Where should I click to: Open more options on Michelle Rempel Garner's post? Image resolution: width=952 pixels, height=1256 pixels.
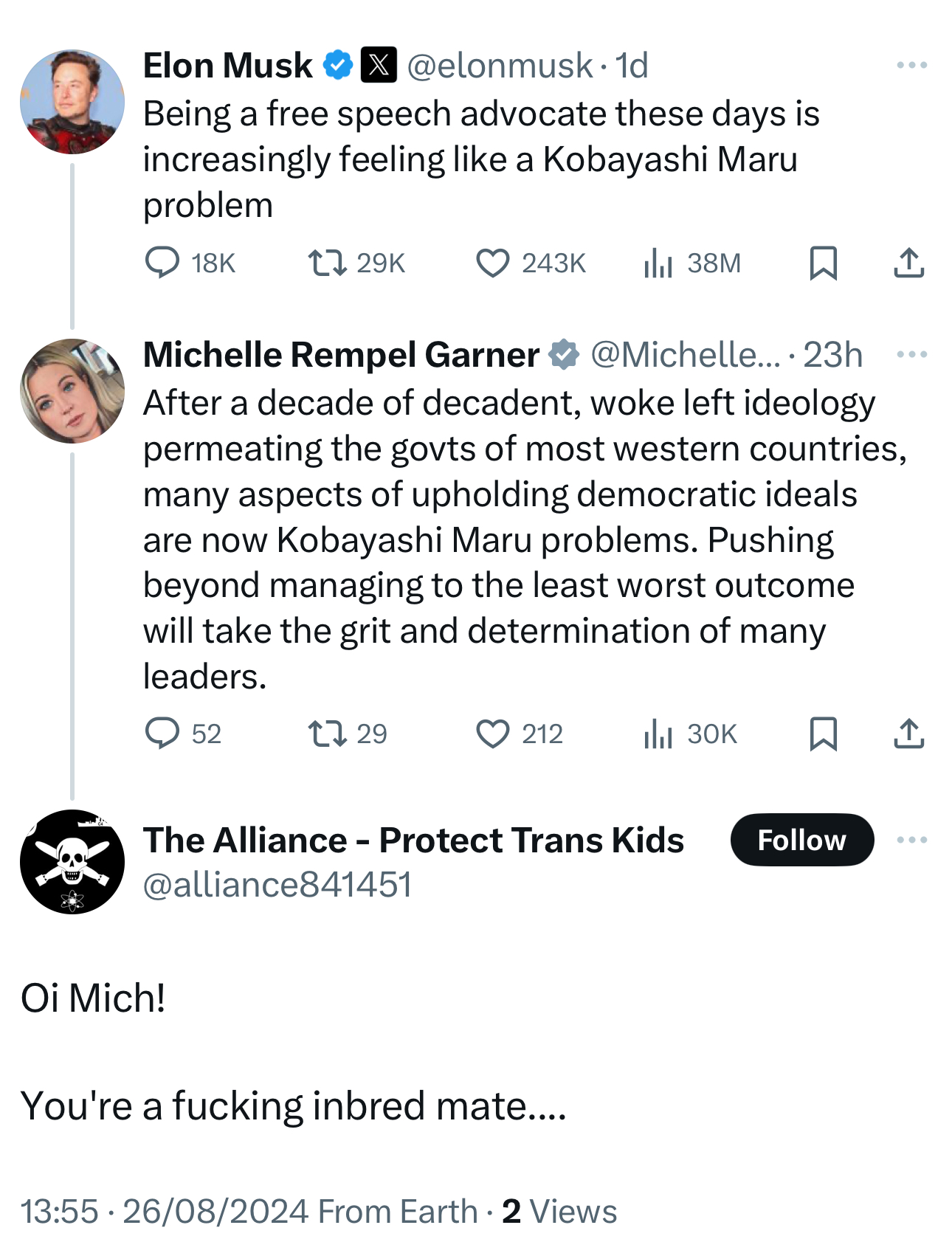click(911, 355)
